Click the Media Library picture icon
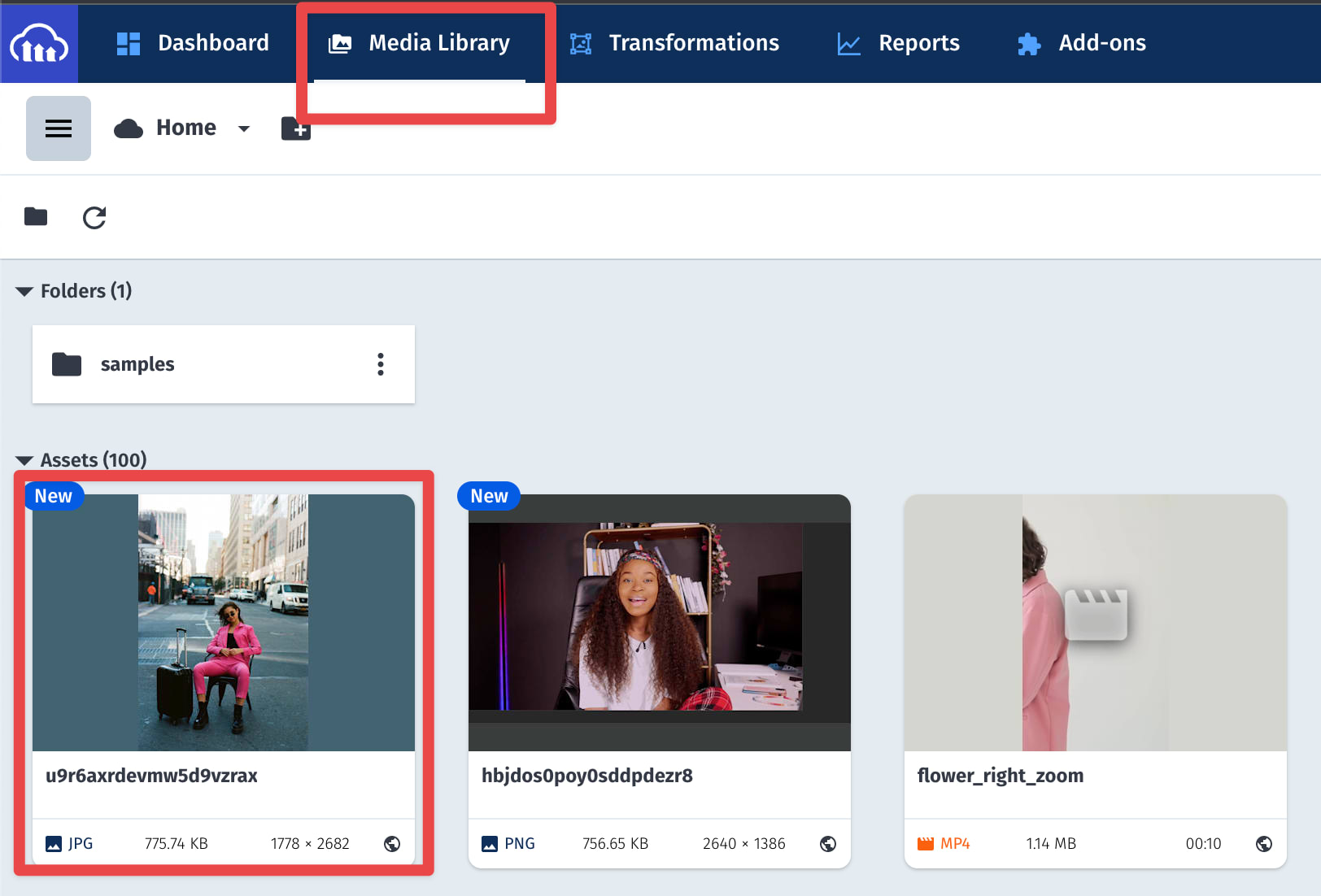The height and width of the screenshot is (896, 1321). coord(340,44)
